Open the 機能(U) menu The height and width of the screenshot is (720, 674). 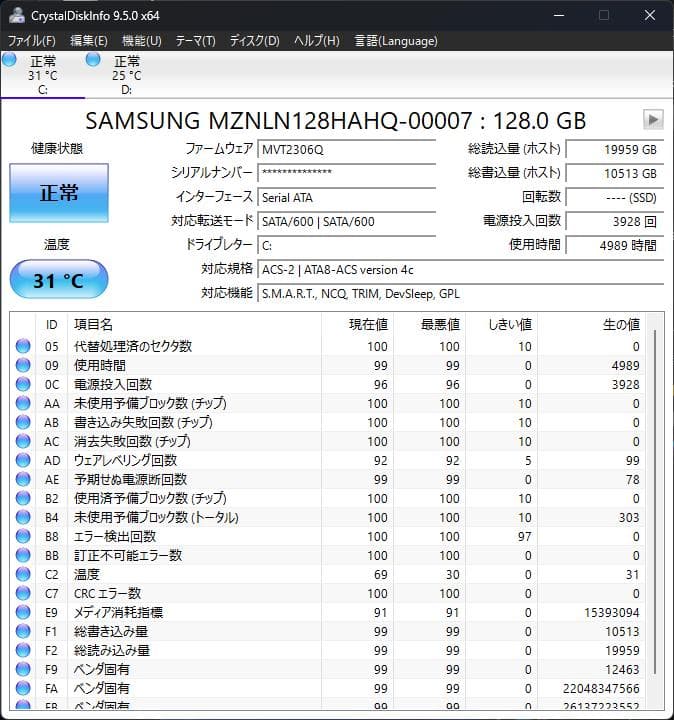(x=141, y=41)
